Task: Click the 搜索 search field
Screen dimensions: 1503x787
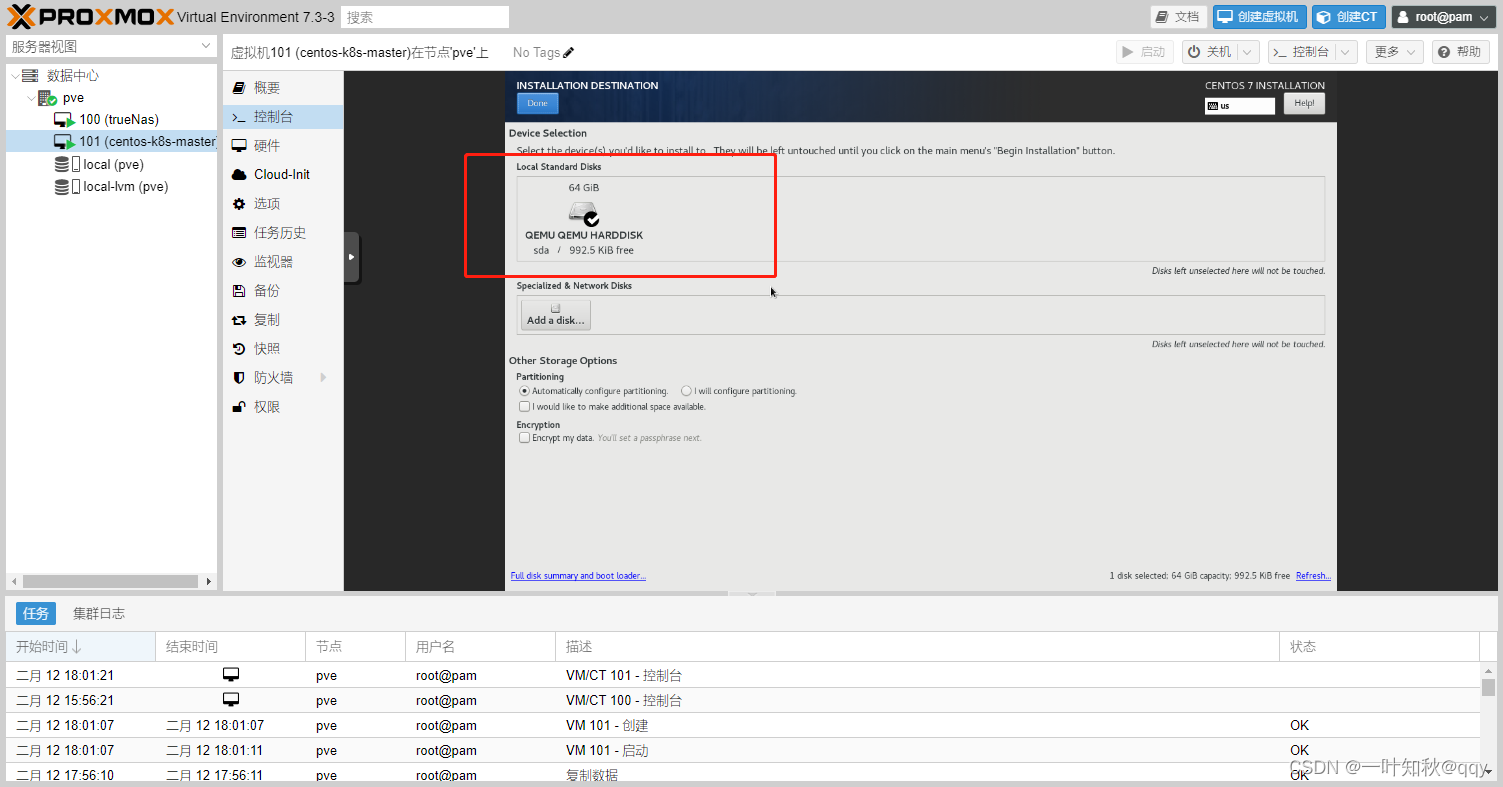Action: (x=425, y=17)
